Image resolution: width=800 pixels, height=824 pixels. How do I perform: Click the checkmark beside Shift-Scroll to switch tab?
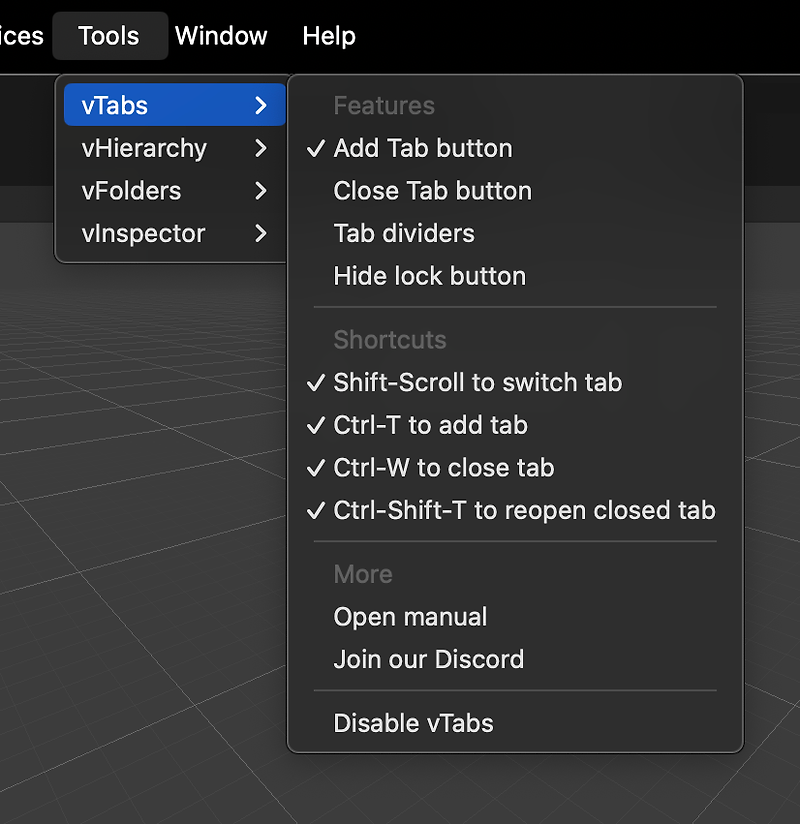coord(316,383)
